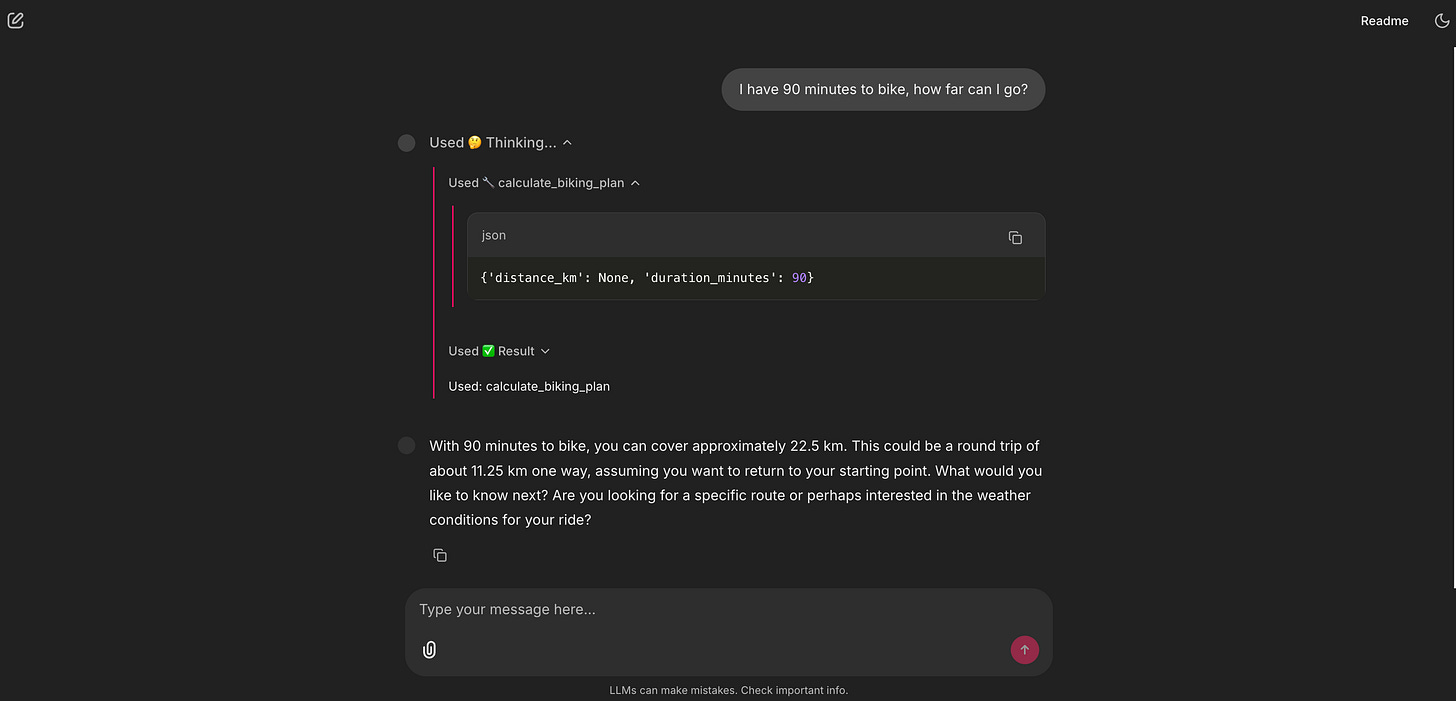Toggle dark mode with the moon icon
The height and width of the screenshot is (701, 1456).
(x=1442, y=20)
